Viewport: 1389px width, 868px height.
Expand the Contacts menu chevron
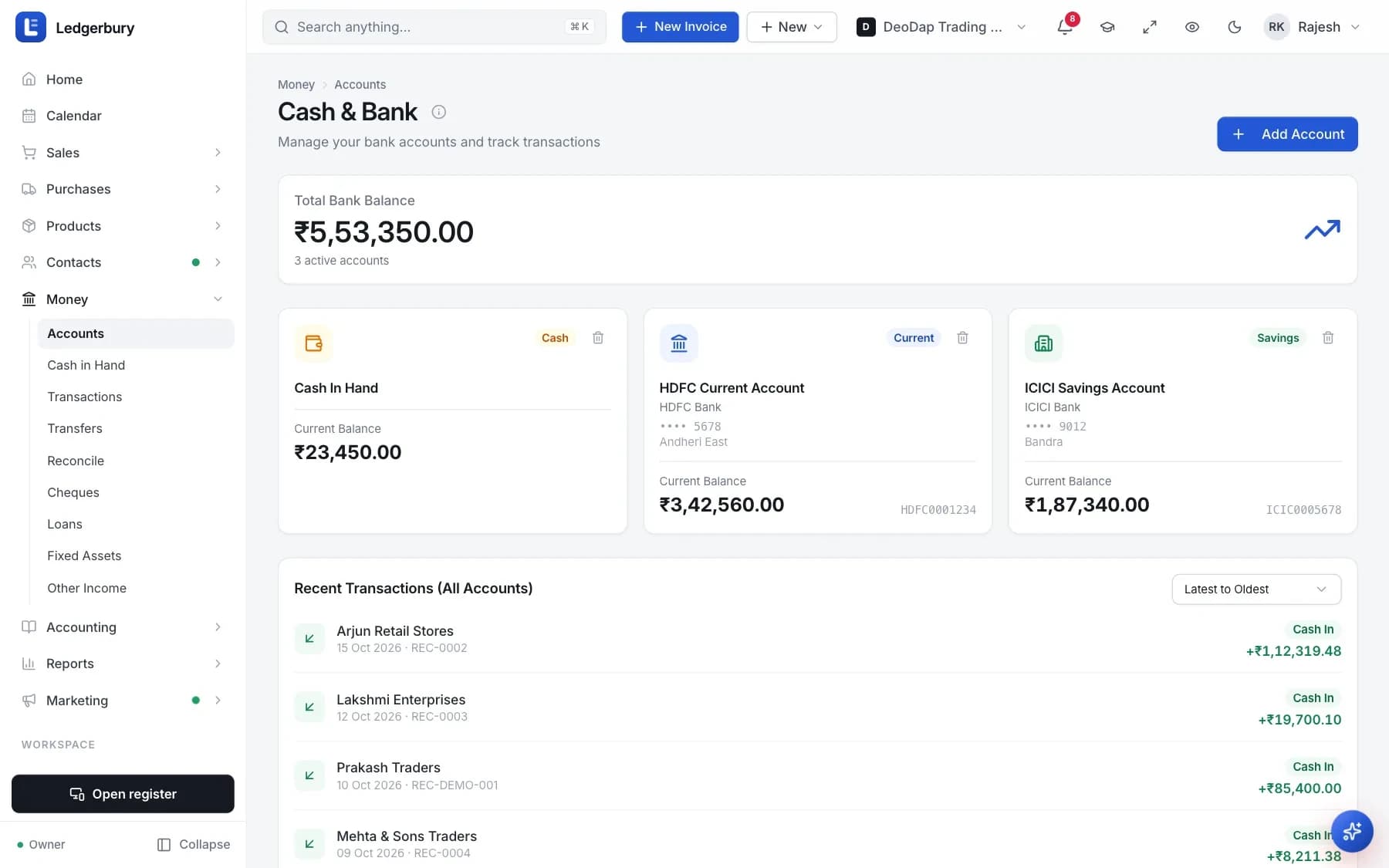click(x=218, y=262)
